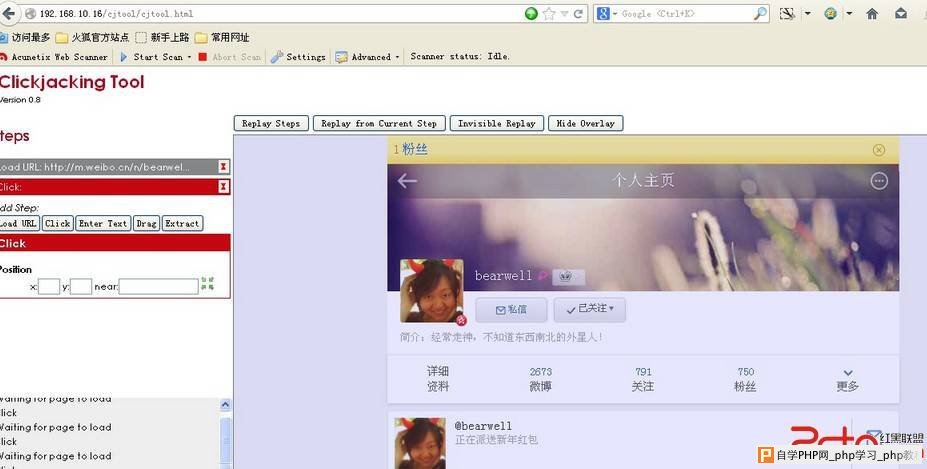Open the 火狐官方站点 bookmark folder
This screenshot has height=469, width=927.
click(x=92, y=37)
